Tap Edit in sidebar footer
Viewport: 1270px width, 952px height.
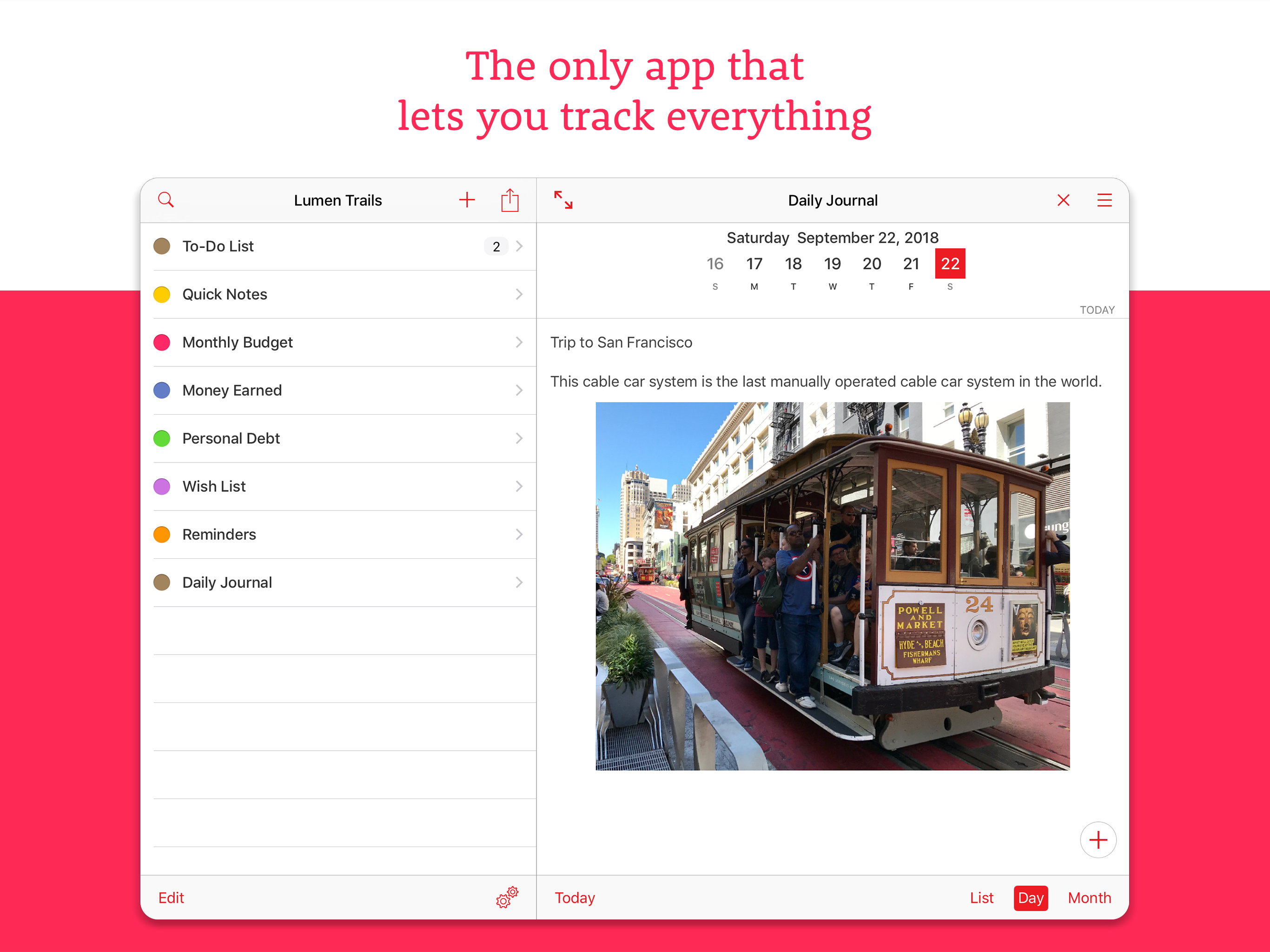(x=171, y=898)
